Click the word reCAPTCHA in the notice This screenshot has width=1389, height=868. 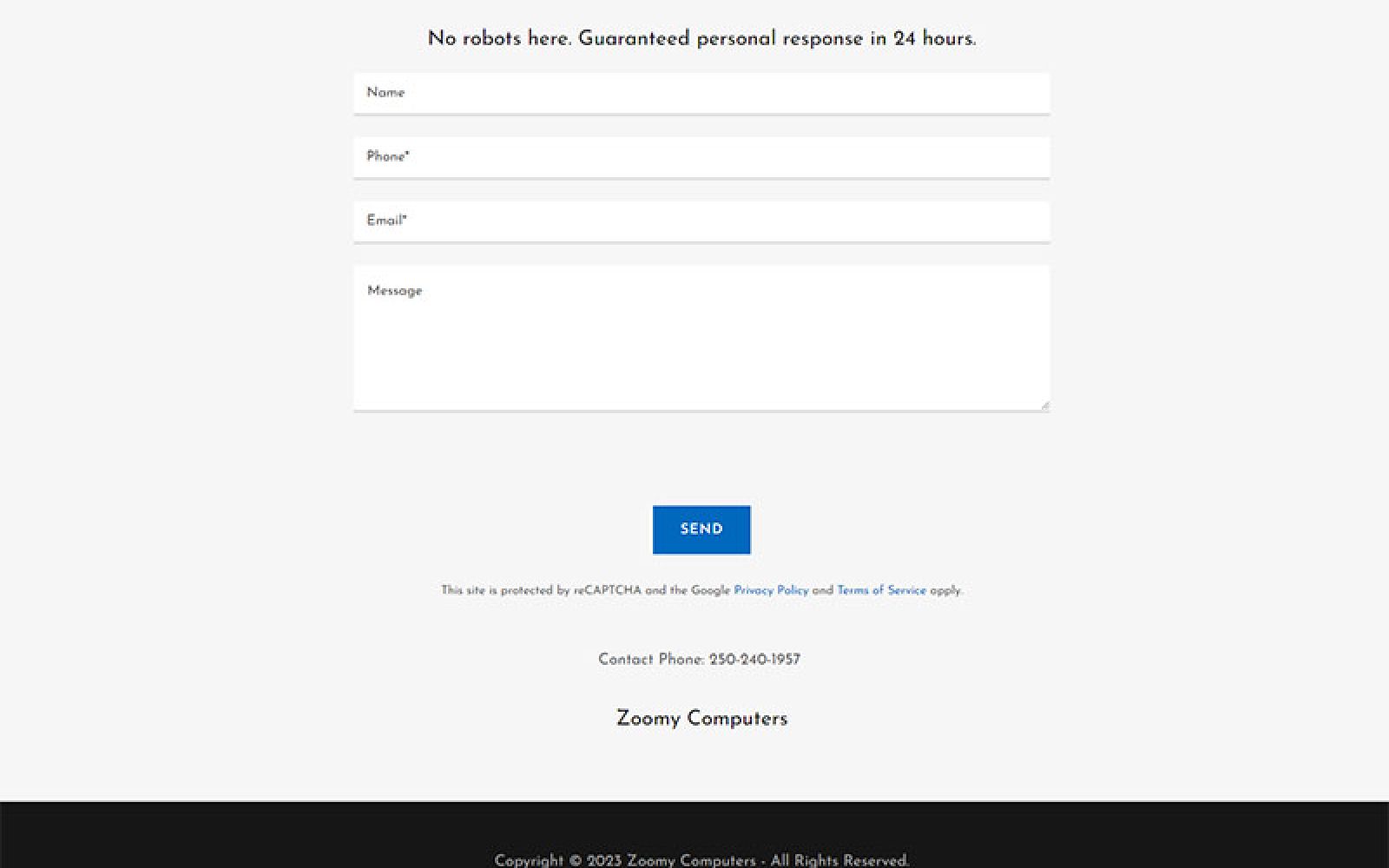(x=607, y=590)
